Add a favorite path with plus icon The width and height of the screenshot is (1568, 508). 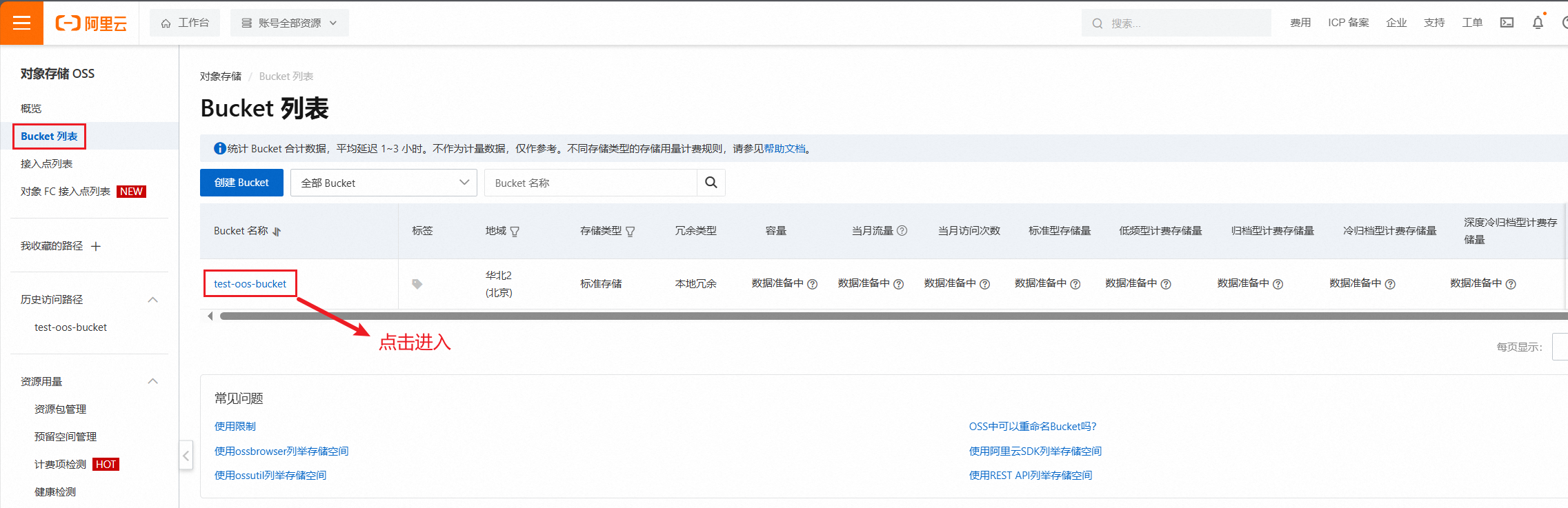click(x=96, y=246)
